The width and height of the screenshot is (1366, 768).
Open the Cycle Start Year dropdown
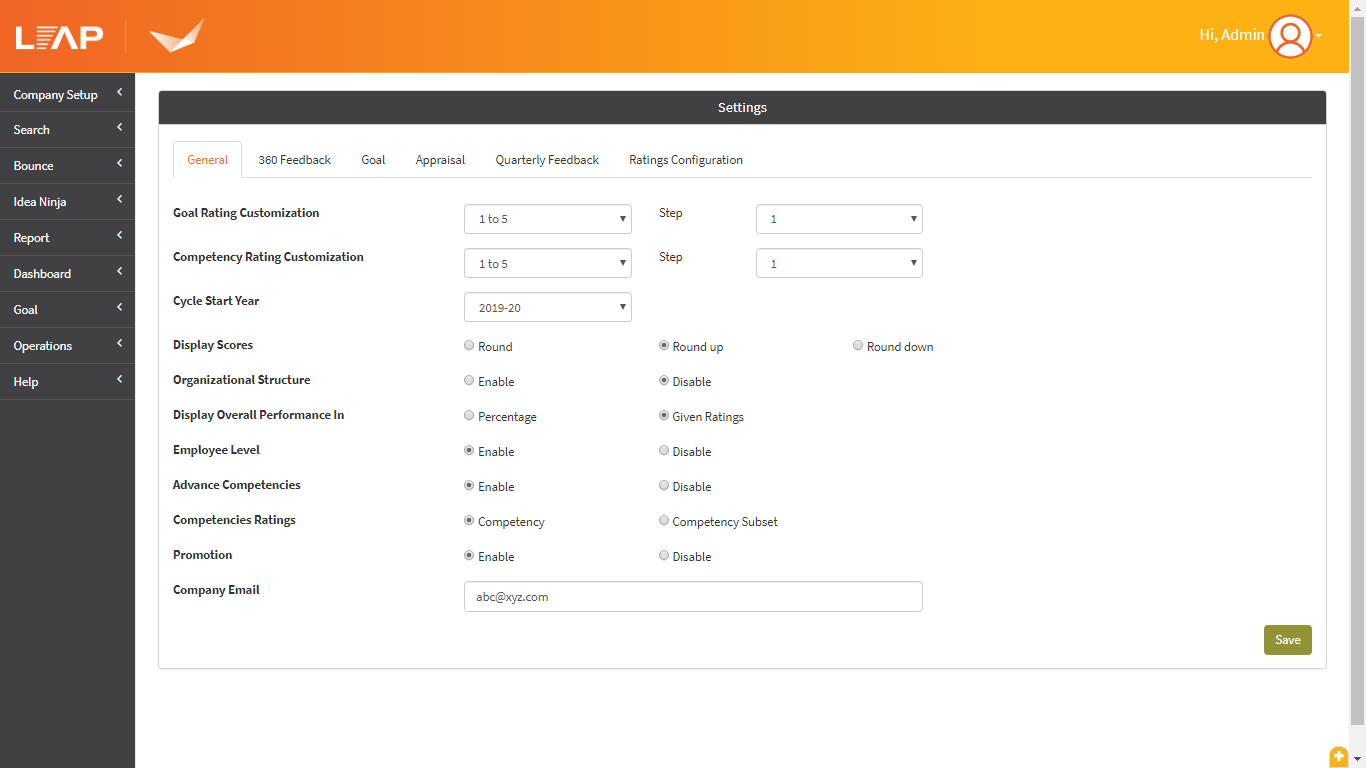tap(547, 307)
